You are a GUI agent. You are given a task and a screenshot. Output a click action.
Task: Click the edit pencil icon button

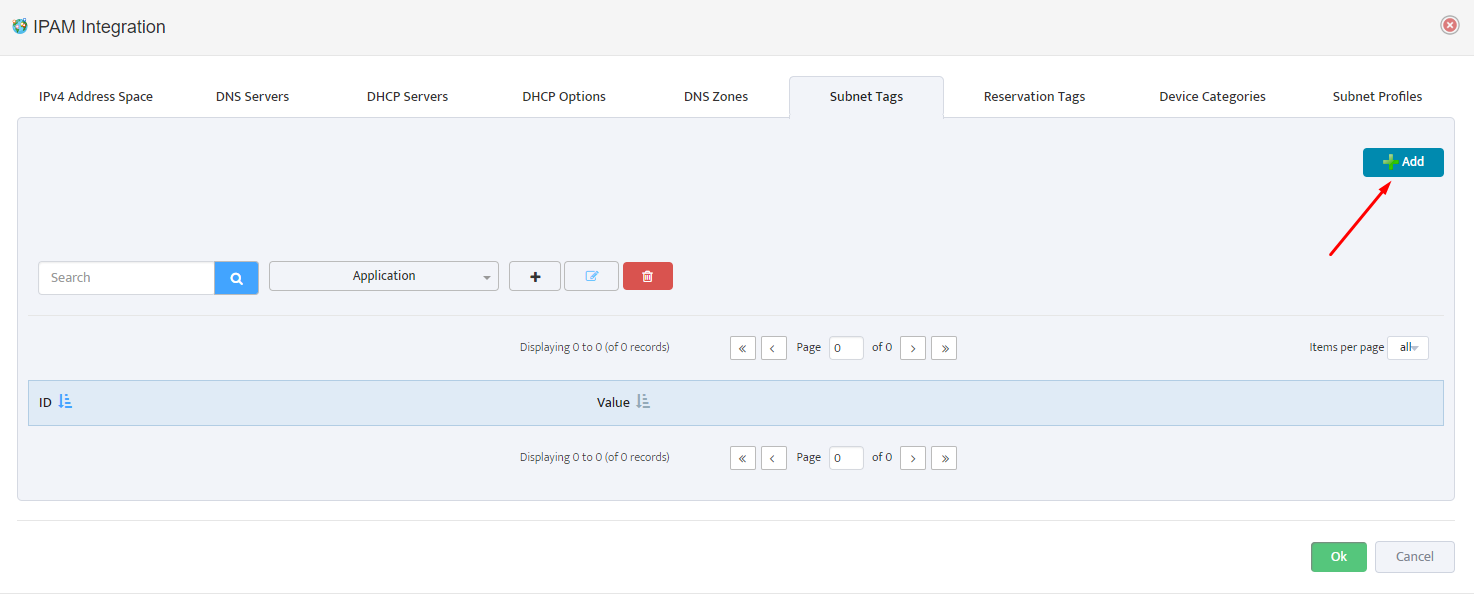(591, 276)
